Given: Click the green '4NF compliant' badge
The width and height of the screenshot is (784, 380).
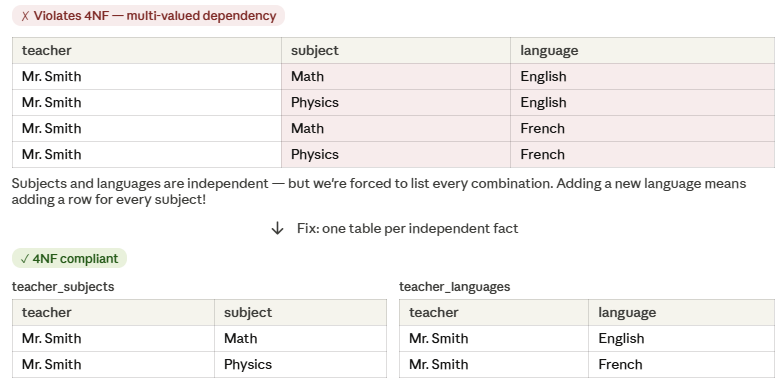Looking at the screenshot, I should pos(70,258).
